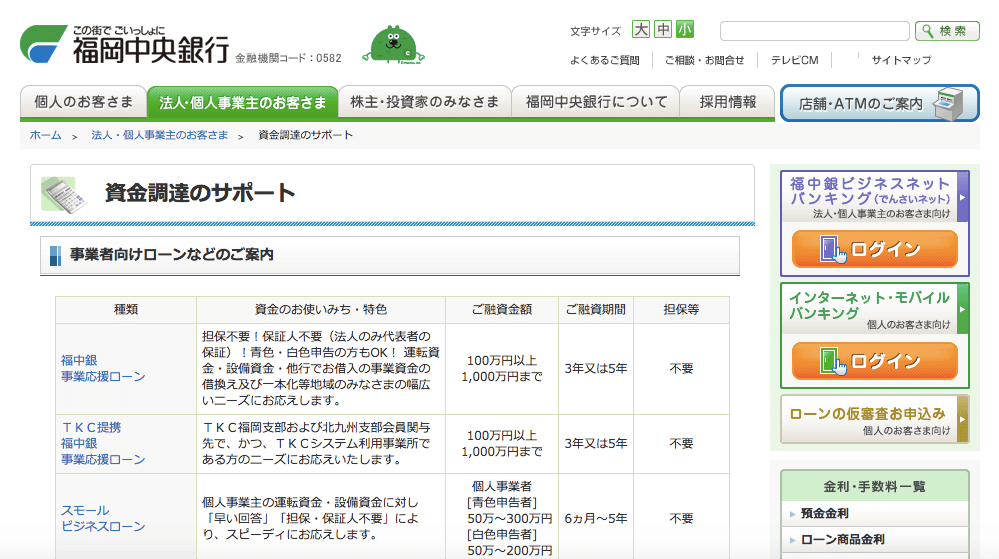
Task: Open サイトマップ link
Action: [x=901, y=60]
